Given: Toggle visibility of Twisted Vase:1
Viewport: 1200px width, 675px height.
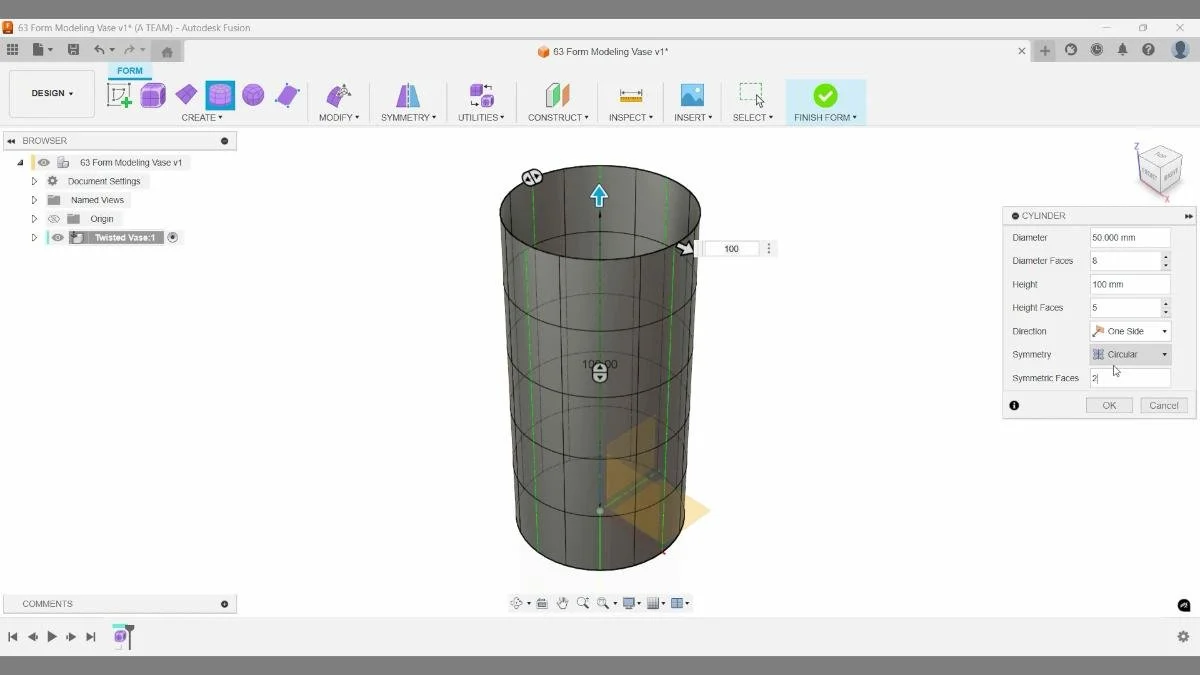Looking at the screenshot, I should pyautogui.click(x=57, y=237).
